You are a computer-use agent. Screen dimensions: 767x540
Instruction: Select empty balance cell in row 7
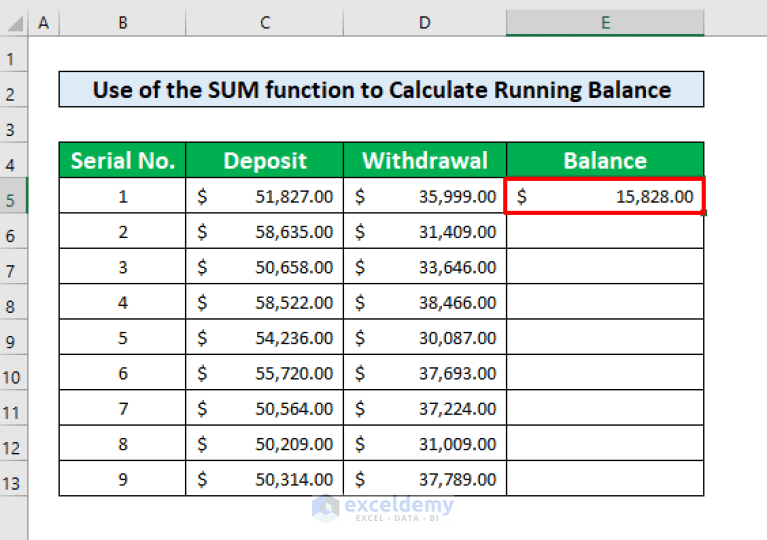point(605,267)
